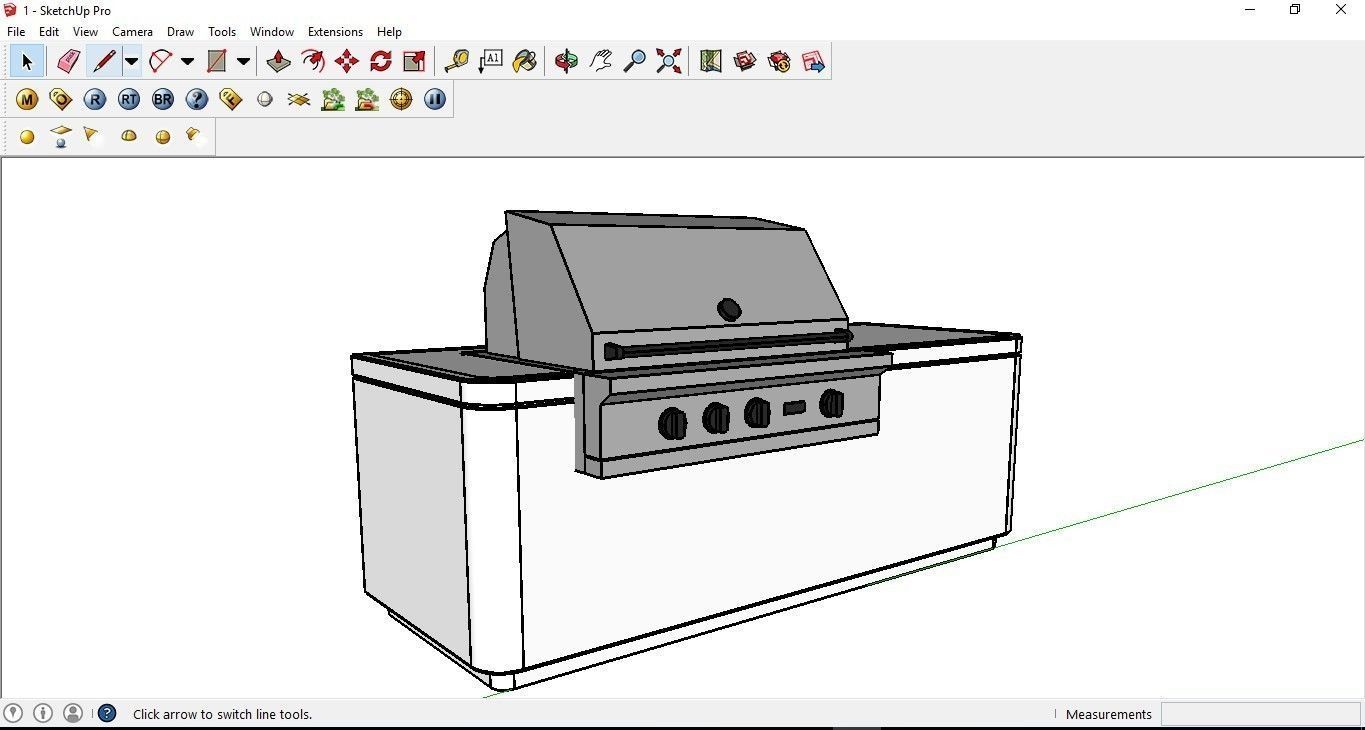
Task: Select the Pan hand tool
Action: (x=601, y=62)
